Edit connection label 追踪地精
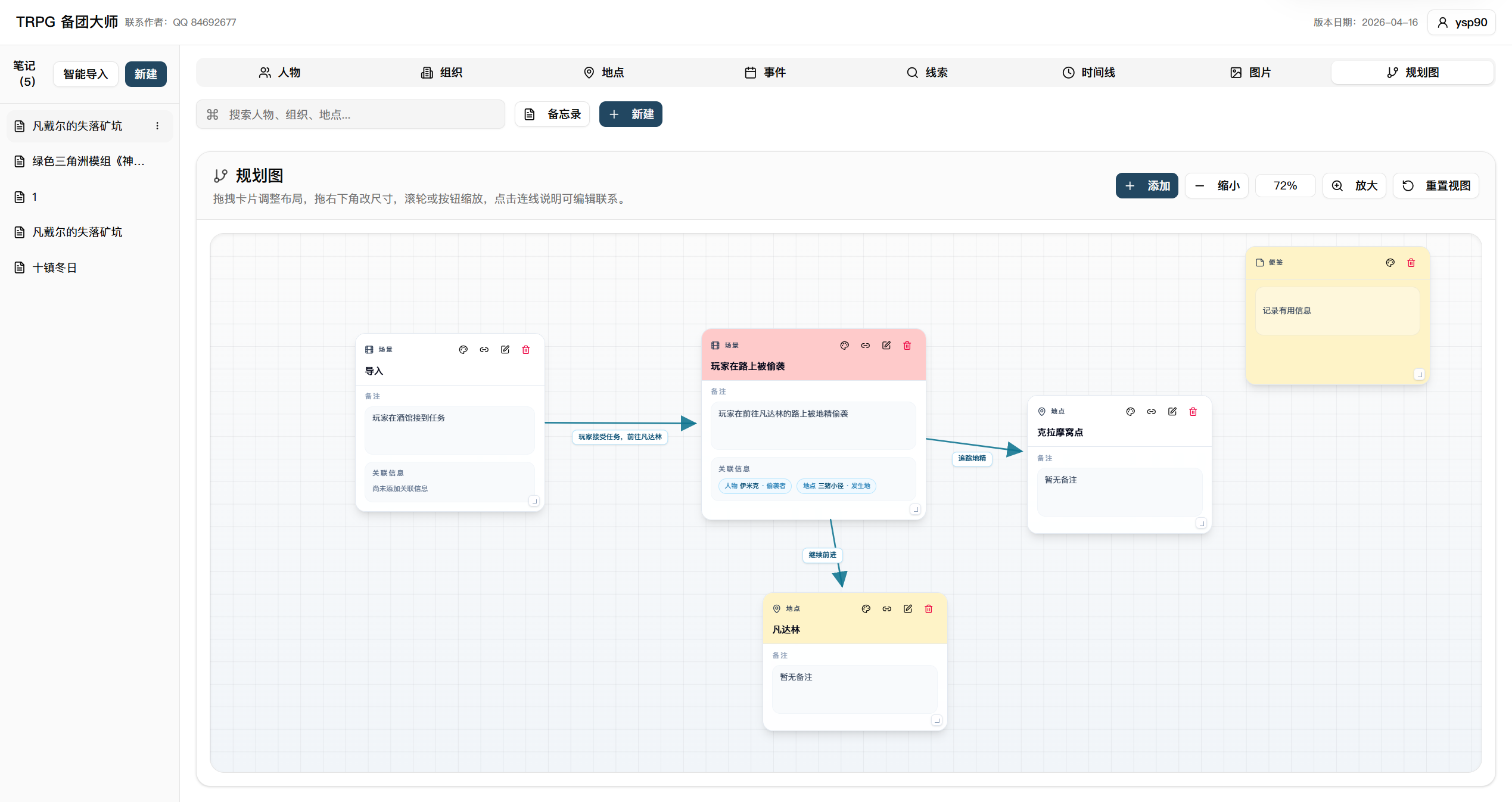Viewport: 1512px width, 802px height. (972, 458)
